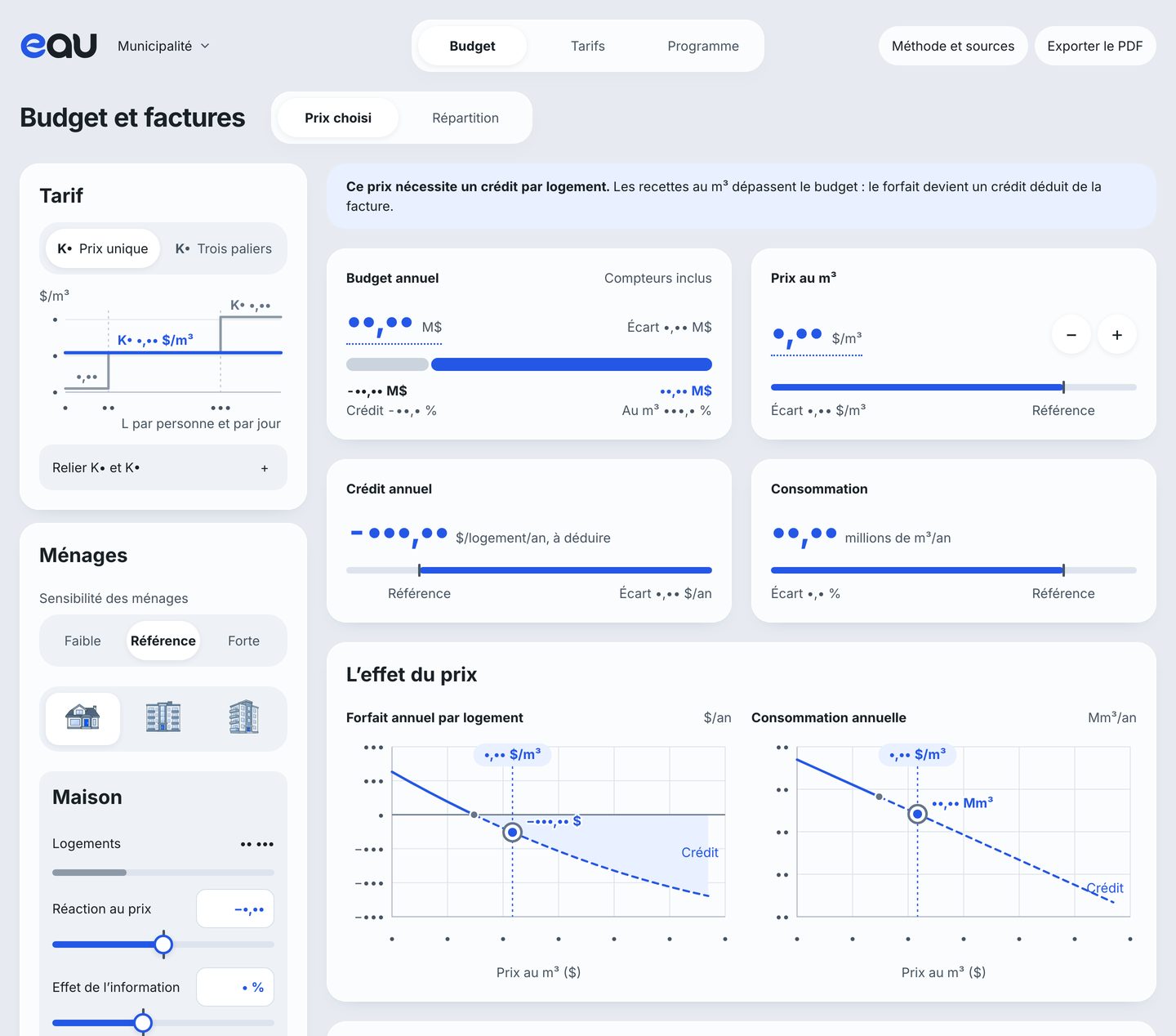This screenshot has width=1176, height=1036.
Task: Click the selected point on Forfait annuel chart
Action: click(x=512, y=833)
